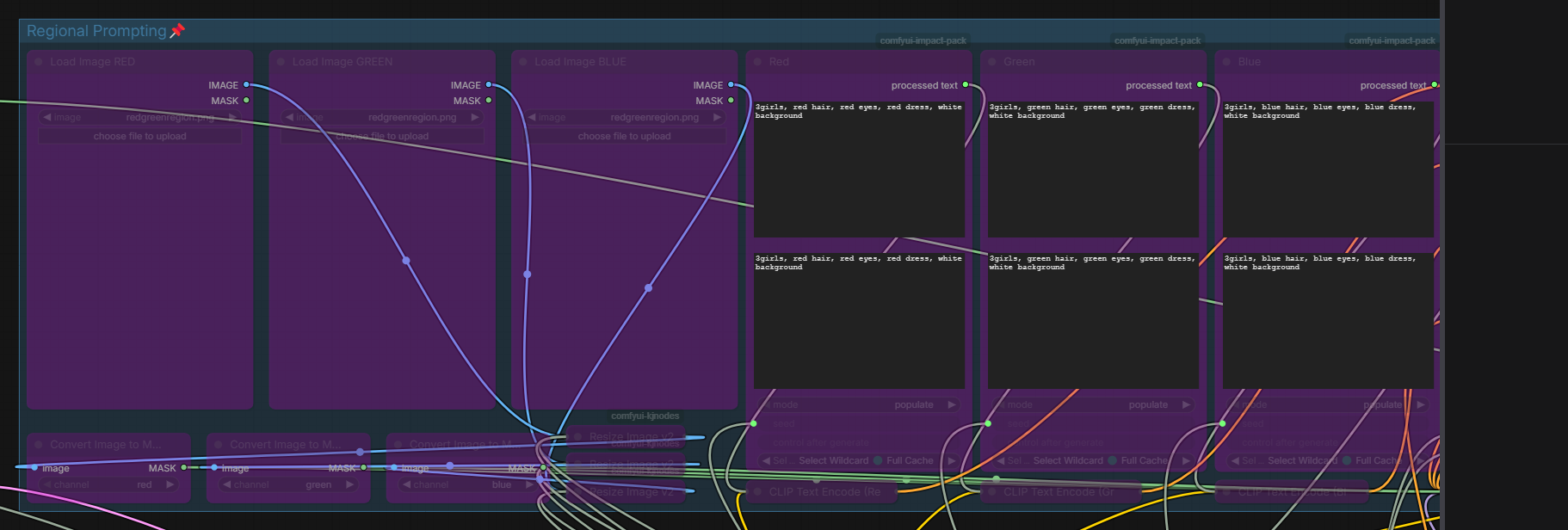Open the image file dropdown in Load Image GREEN
The width and height of the screenshot is (1568, 530).
pos(382,117)
